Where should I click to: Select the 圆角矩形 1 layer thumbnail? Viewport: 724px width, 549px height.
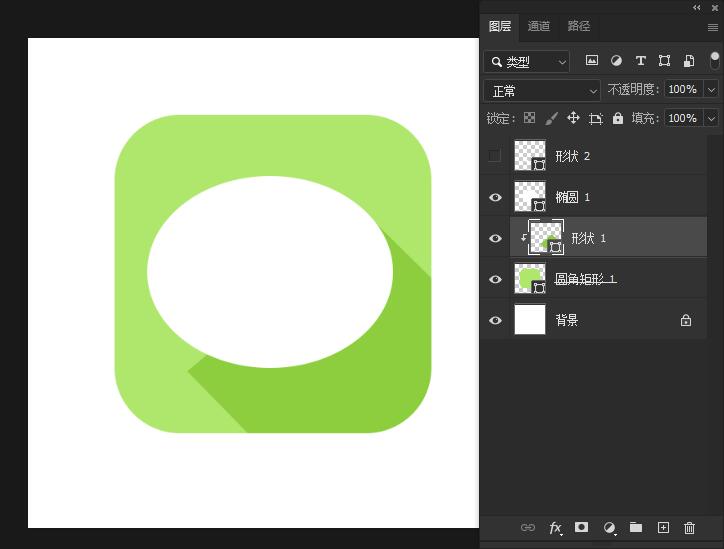(x=530, y=279)
